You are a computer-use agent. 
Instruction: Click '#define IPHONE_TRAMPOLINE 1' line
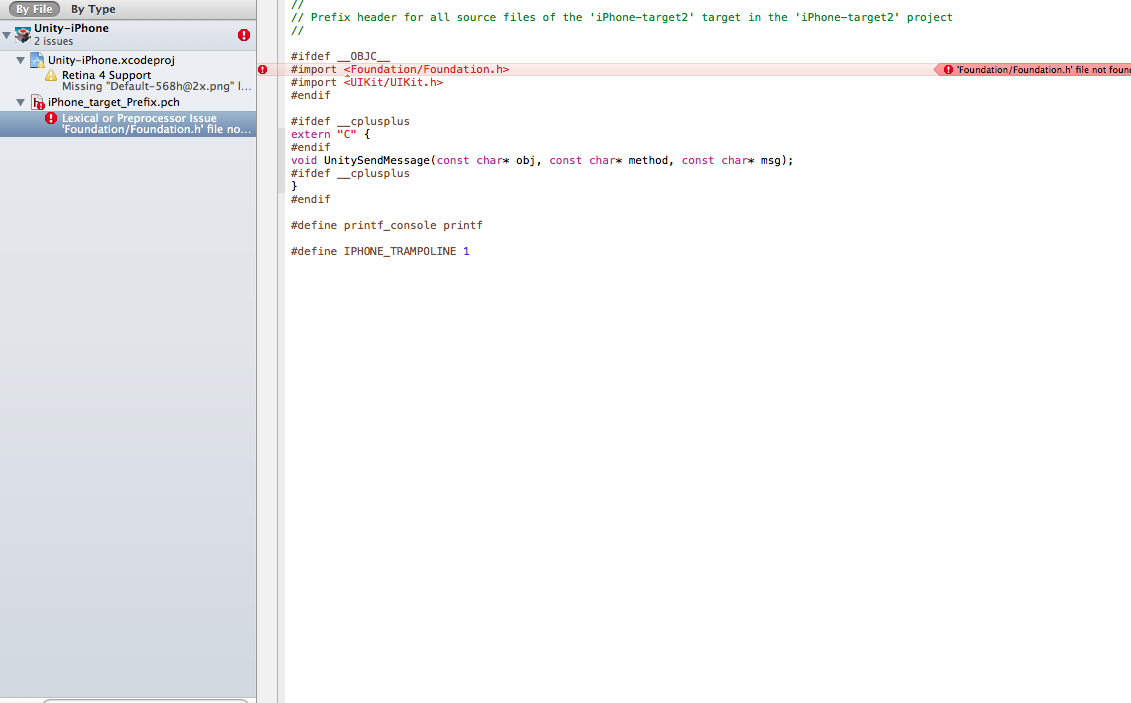tap(380, 252)
